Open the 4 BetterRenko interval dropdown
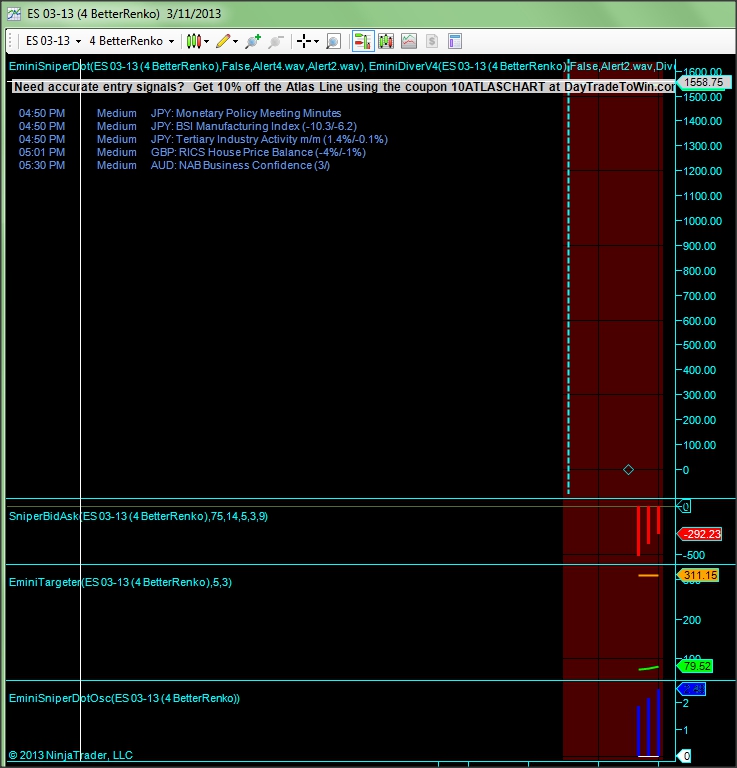 (132, 41)
